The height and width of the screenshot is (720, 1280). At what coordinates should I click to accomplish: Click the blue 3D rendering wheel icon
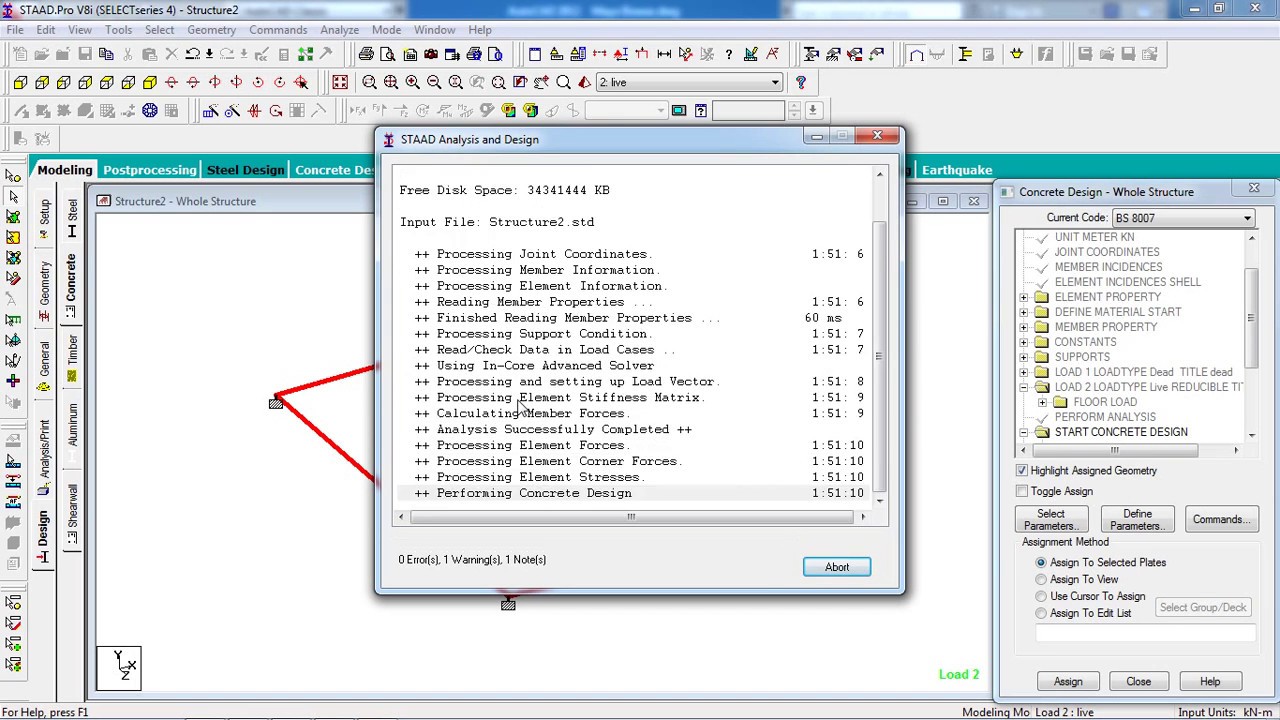point(150,110)
